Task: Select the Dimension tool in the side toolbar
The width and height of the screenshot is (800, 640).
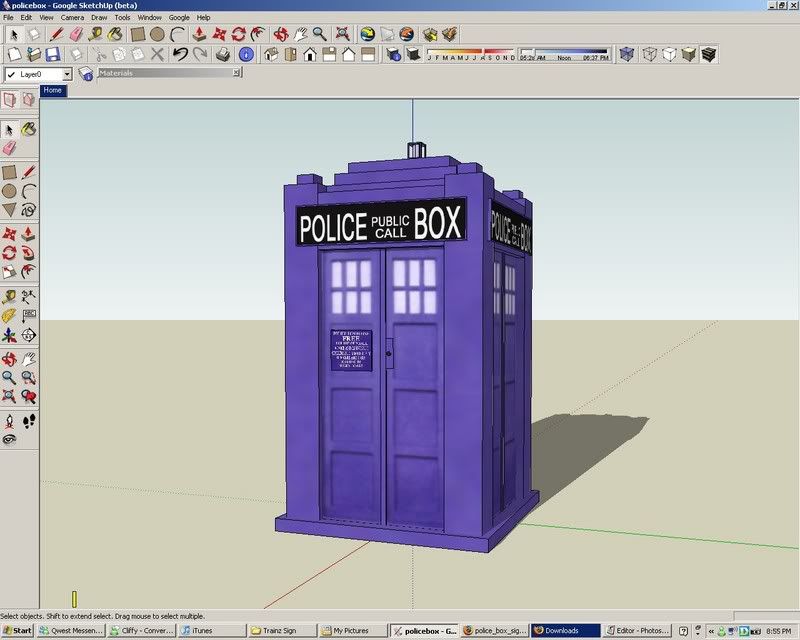Action: pos(29,297)
